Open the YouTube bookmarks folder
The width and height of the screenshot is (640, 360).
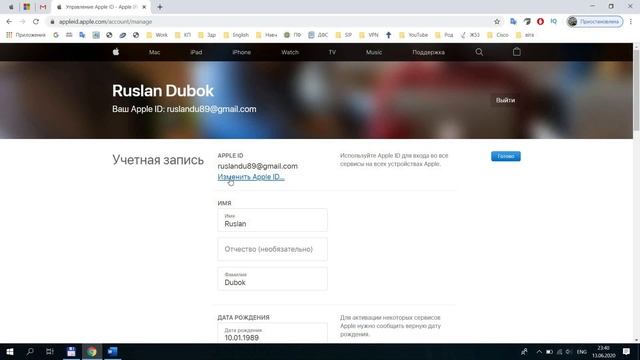(x=413, y=35)
